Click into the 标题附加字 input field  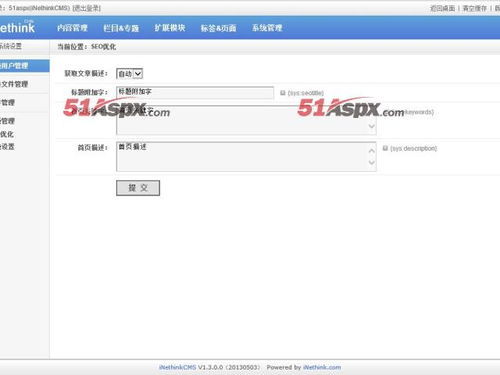(x=195, y=92)
